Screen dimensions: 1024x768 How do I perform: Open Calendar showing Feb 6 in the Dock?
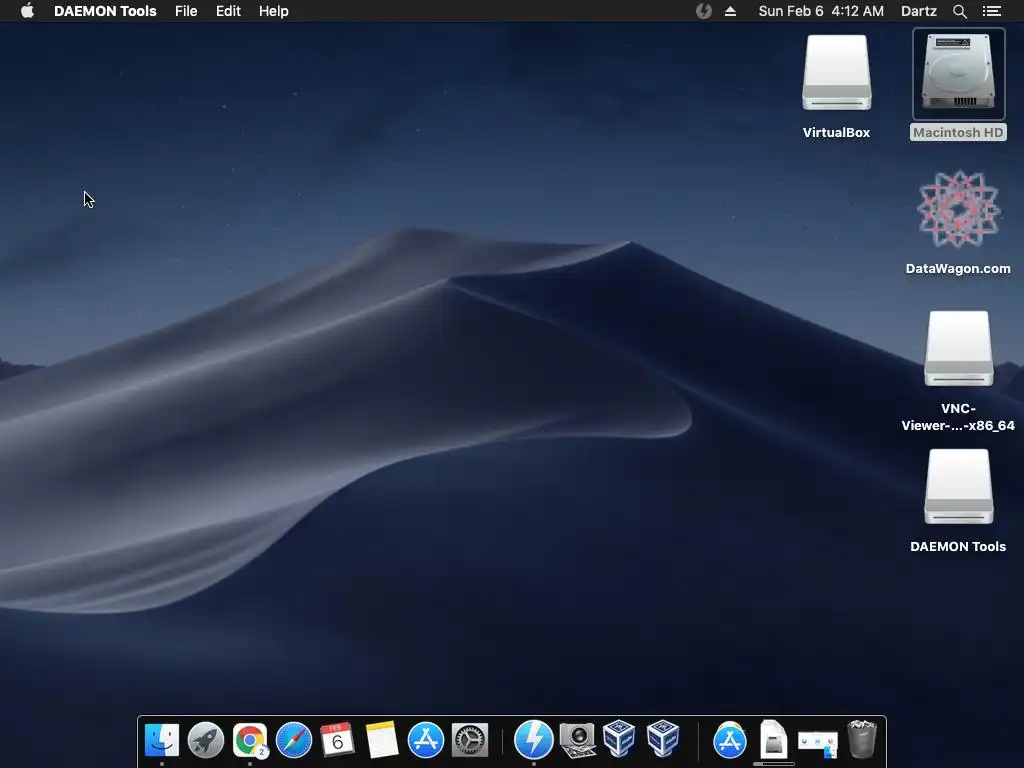click(x=338, y=740)
